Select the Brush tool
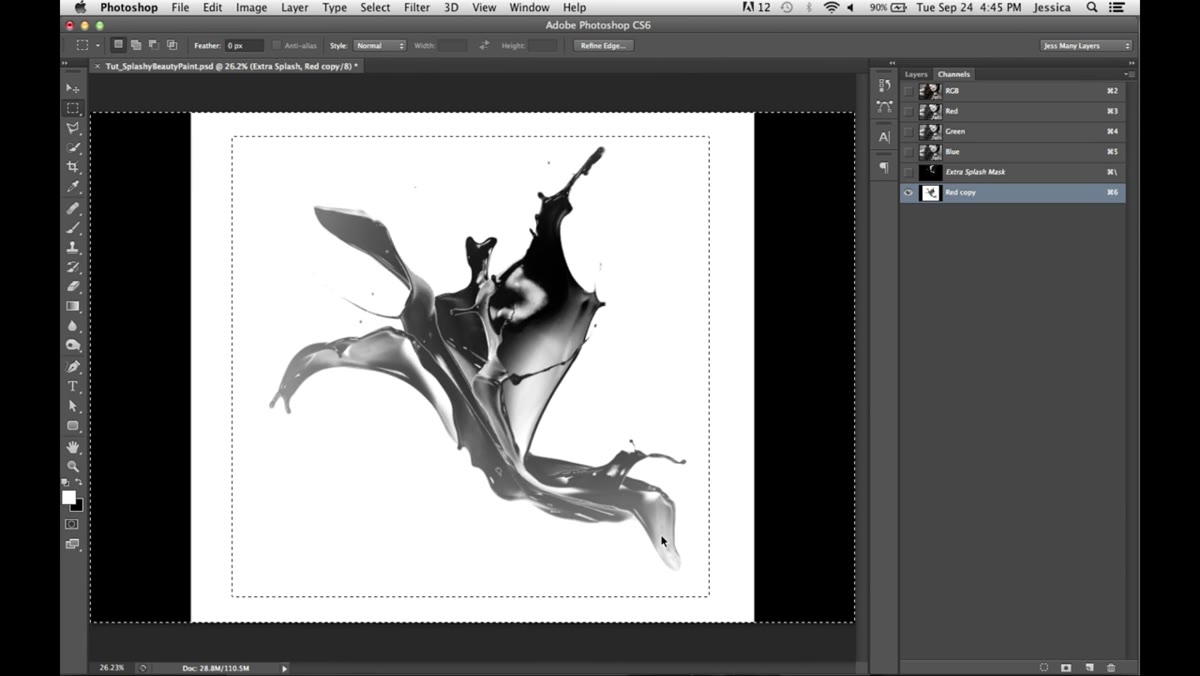This screenshot has width=1200, height=676. 73,228
